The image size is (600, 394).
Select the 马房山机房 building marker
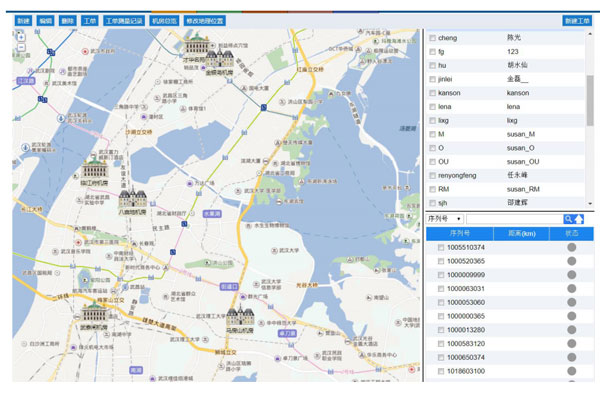coord(240,316)
